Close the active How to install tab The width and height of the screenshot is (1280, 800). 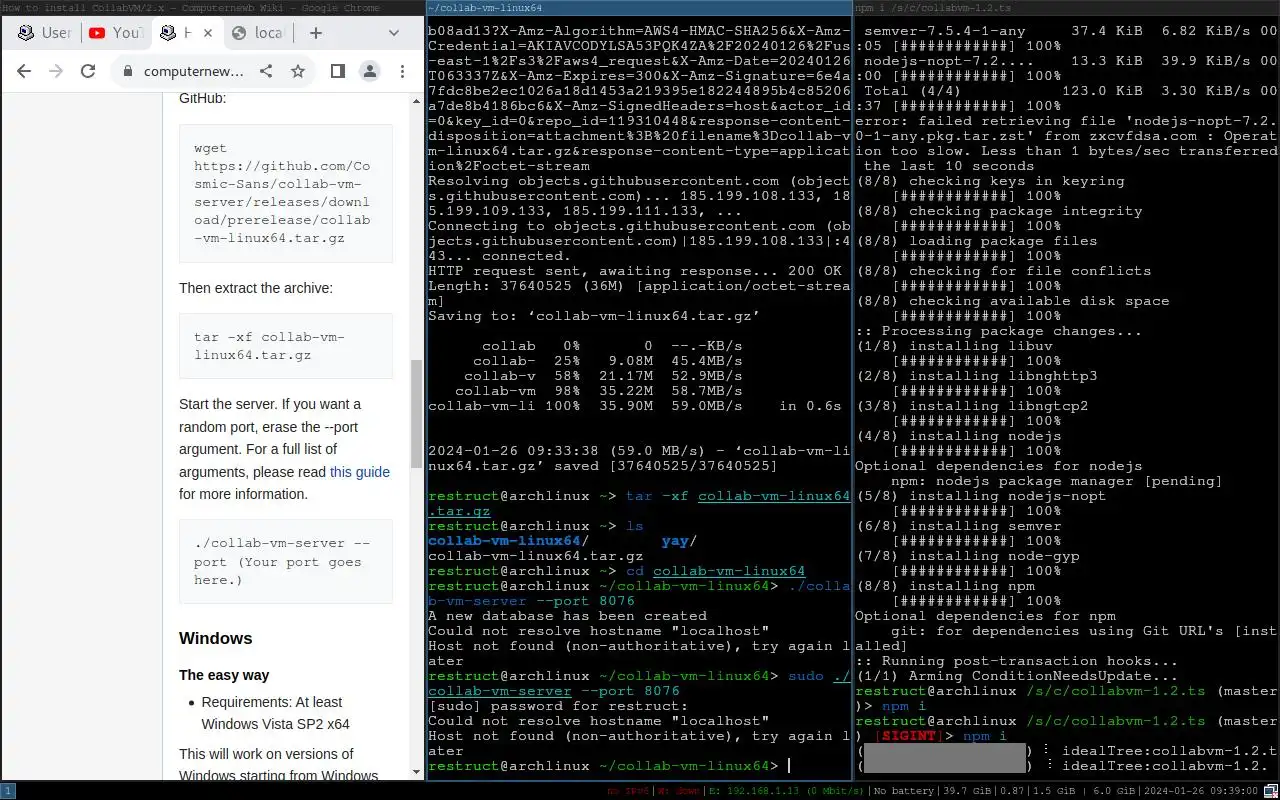(207, 33)
